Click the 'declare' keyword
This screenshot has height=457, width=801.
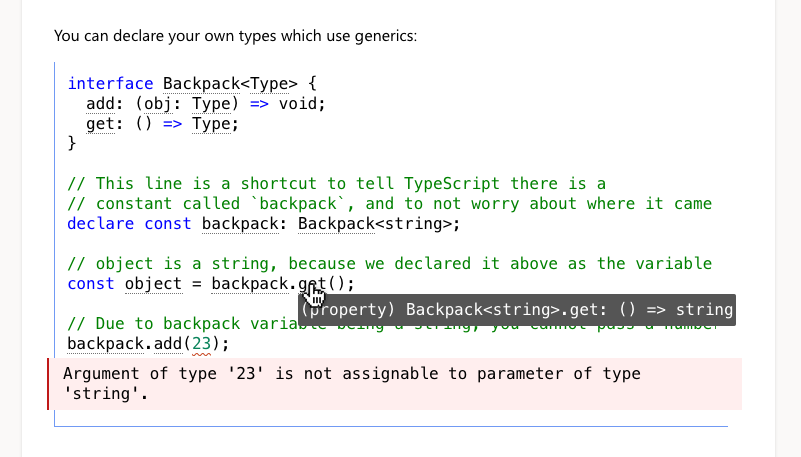tap(101, 224)
